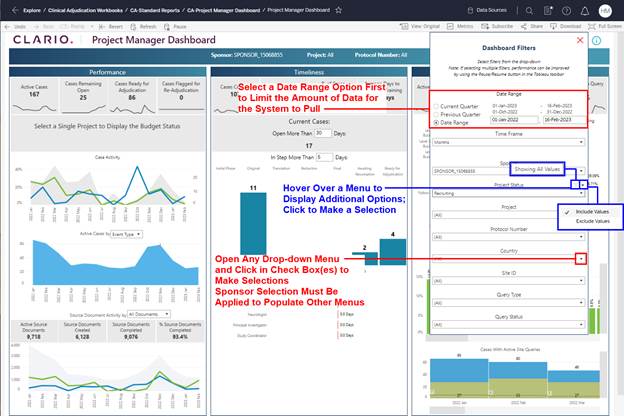The image size is (624, 416).
Task: Select the Current Quarter radio option
Action: tap(436, 106)
